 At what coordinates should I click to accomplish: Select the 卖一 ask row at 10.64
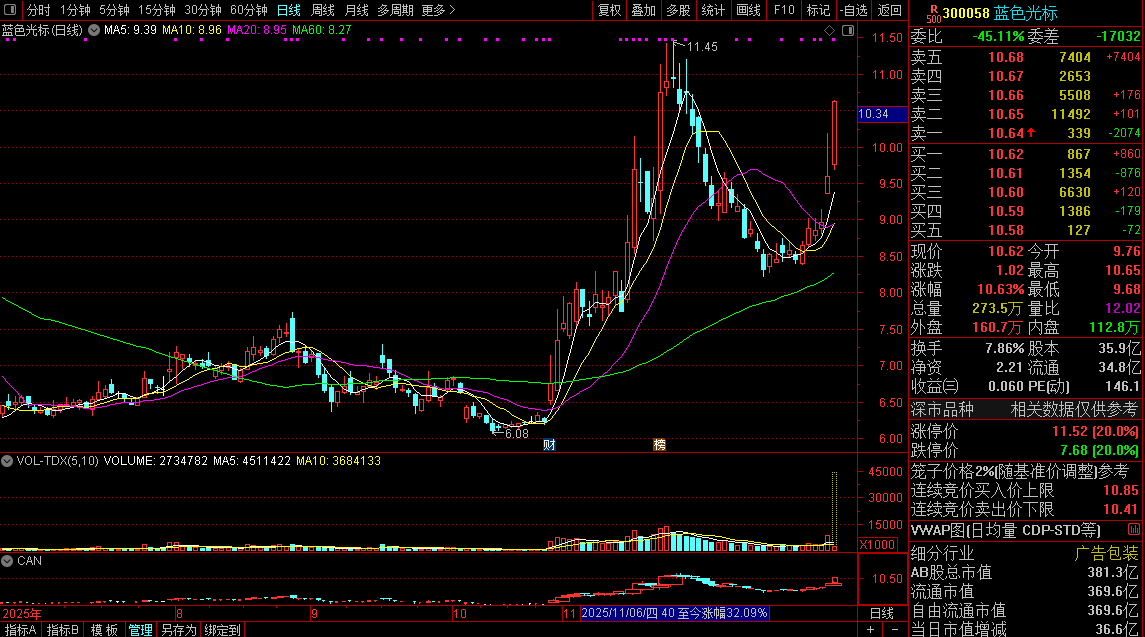pyautogui.click(x=1026, y=133)
